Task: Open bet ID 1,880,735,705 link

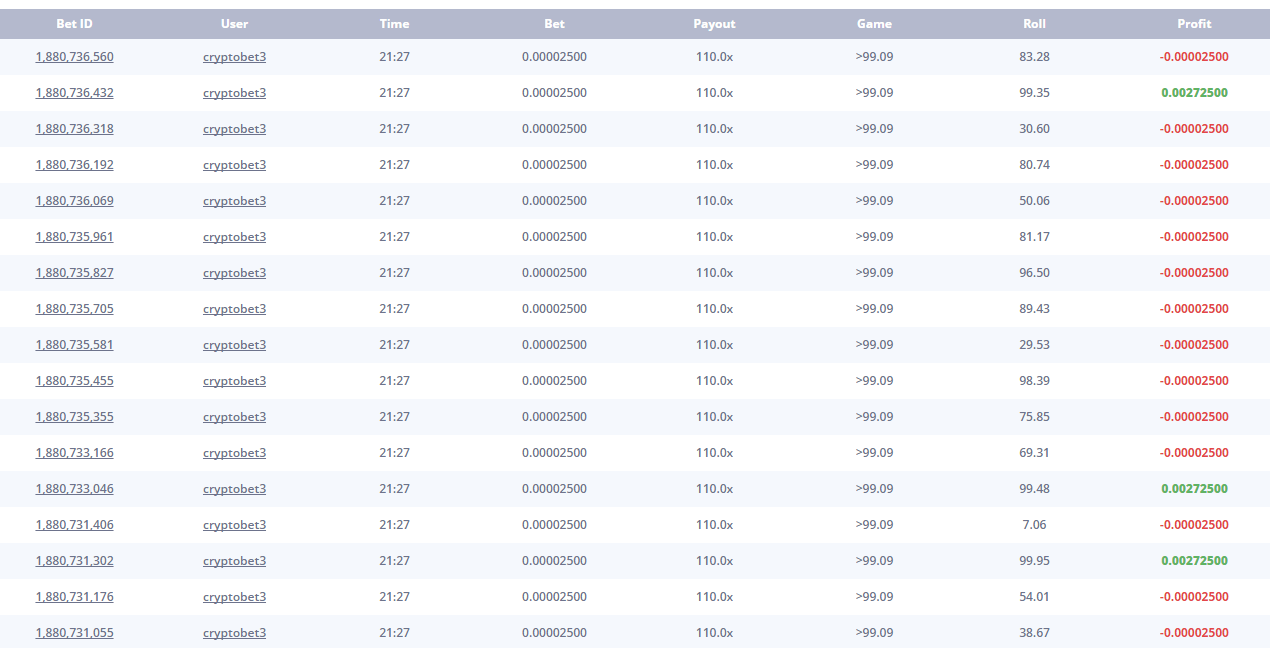Action: pyautogui.click(x=74, y=309)
